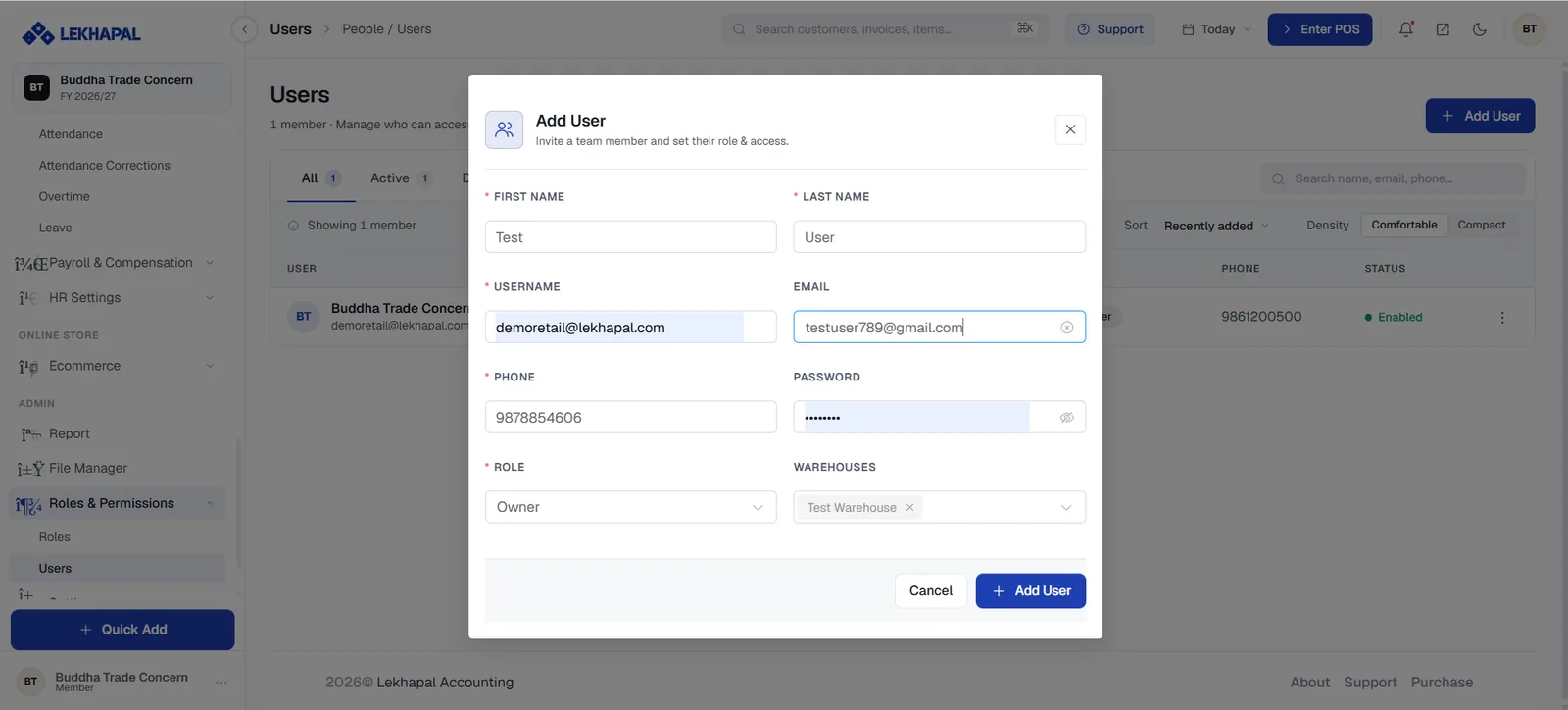
Task: Submit the Add User button in the dialog
Action: 1030,591
